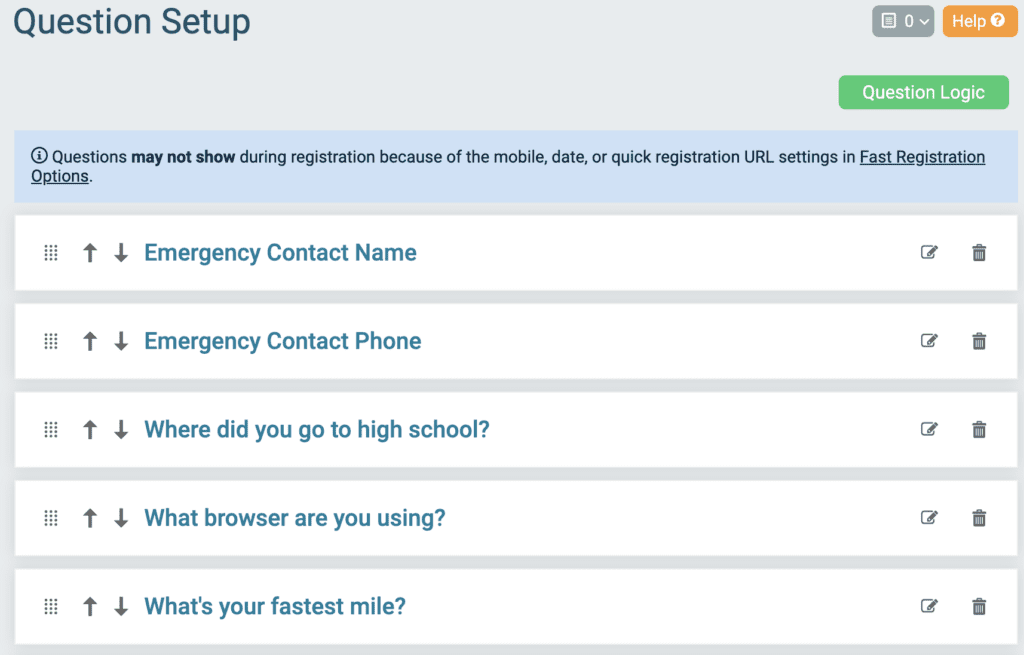Edit the Emergency Contact Name question
This screenshot has width=1024, height=655.
pos(929,252)
